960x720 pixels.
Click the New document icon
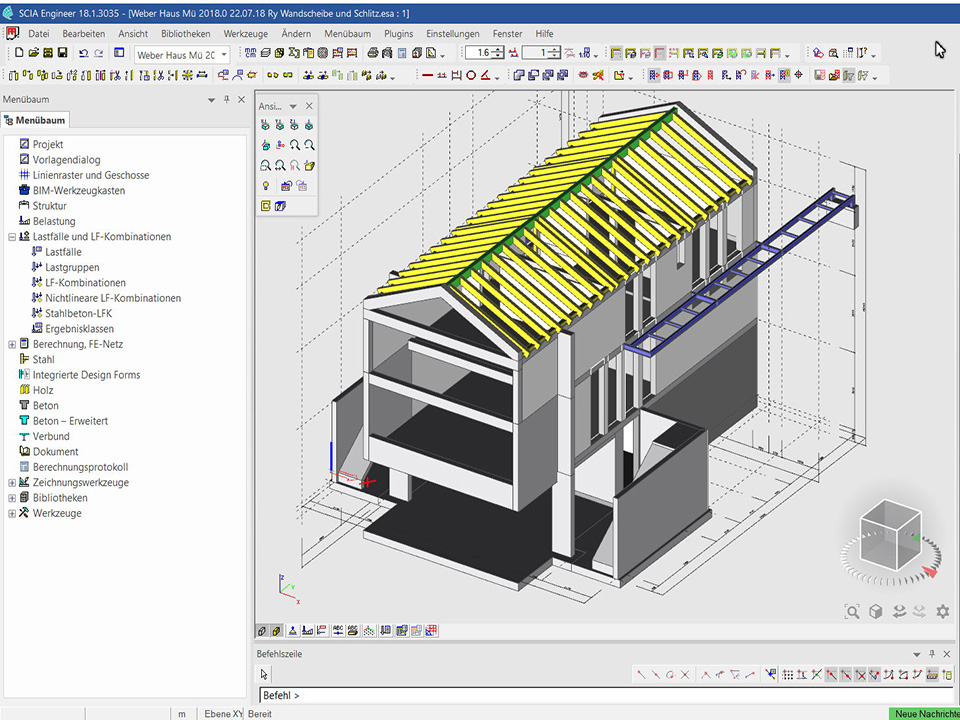pyautogui.click(x=19, y=53)
